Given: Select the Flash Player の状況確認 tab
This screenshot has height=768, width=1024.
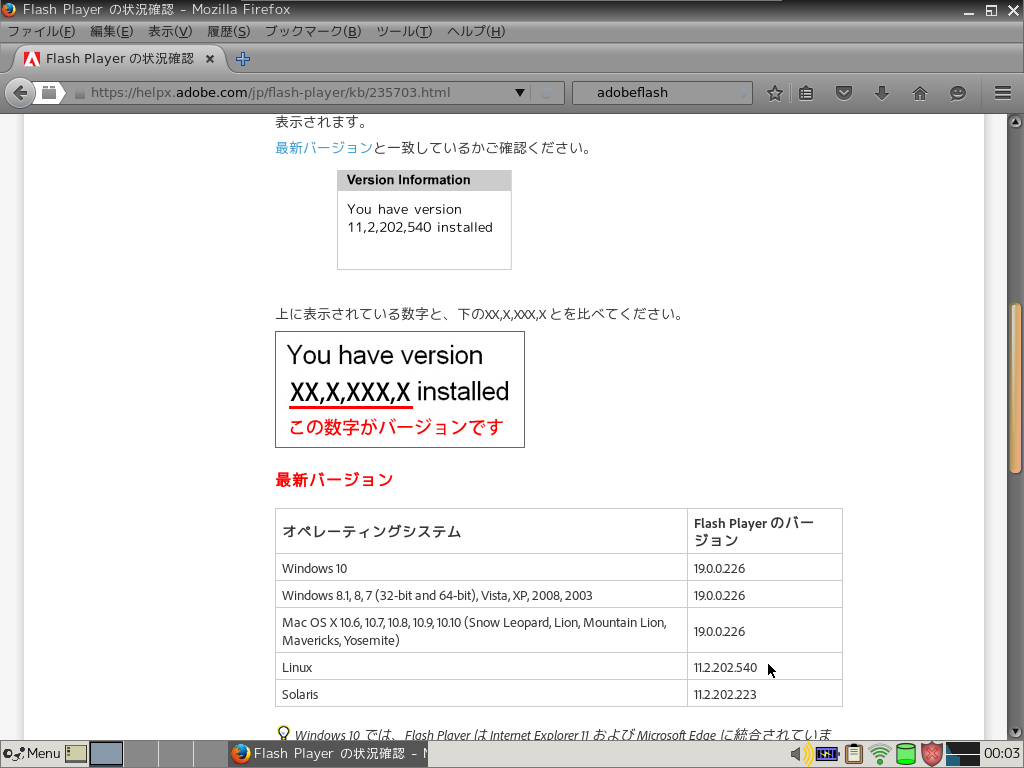Looking at the screenshot, I should (x=120, y=59).
